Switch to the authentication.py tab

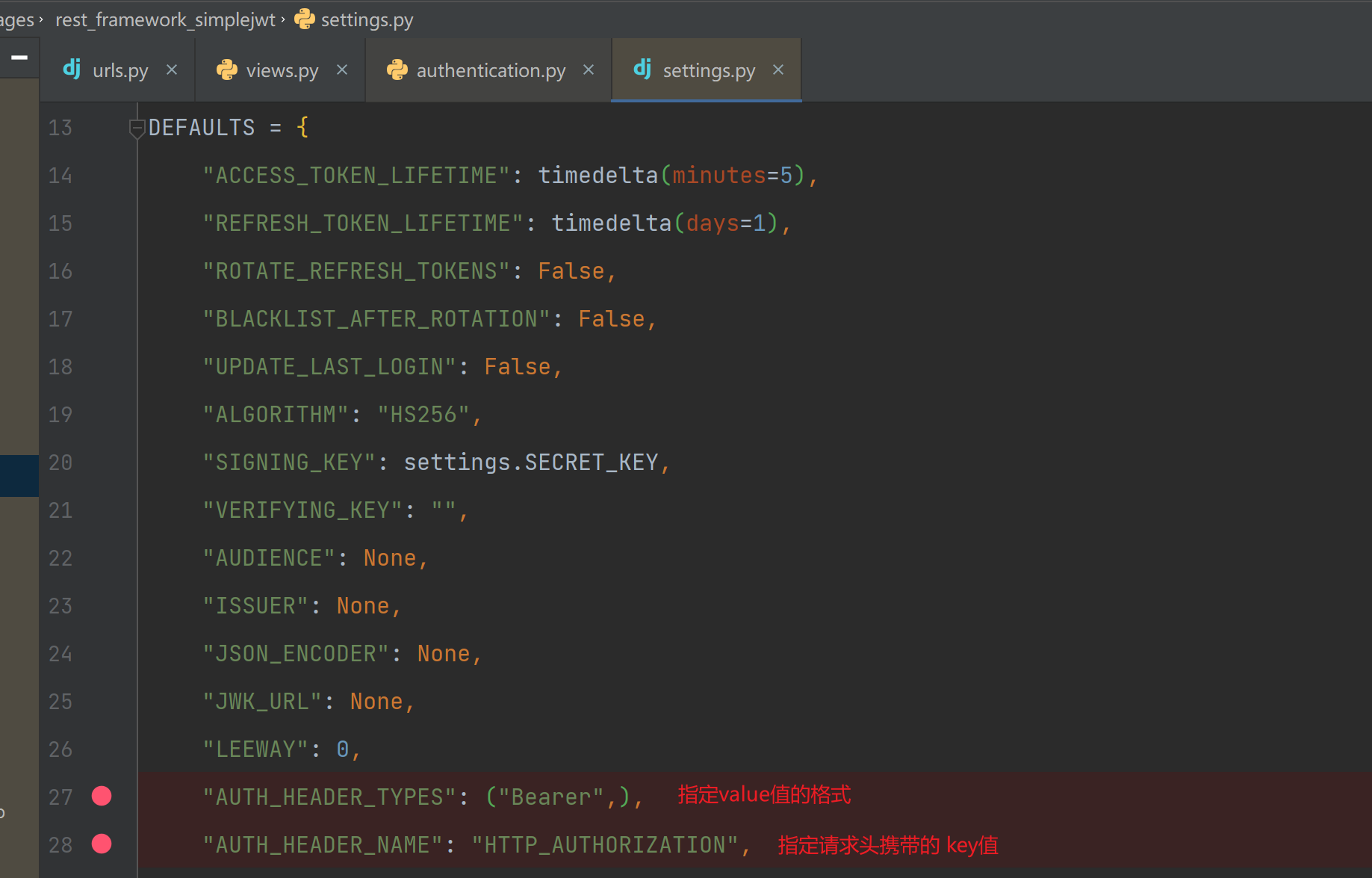tap(490, 70)
